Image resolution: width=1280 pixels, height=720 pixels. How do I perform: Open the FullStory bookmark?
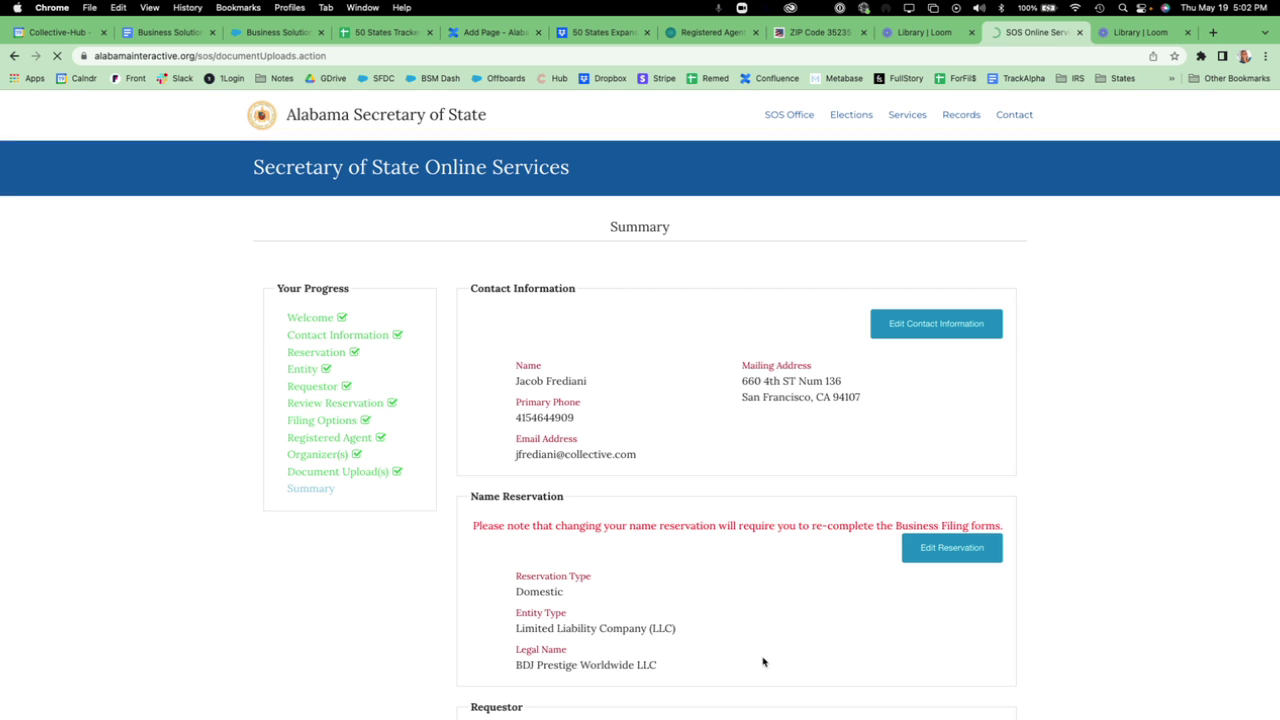coord(899,78)
